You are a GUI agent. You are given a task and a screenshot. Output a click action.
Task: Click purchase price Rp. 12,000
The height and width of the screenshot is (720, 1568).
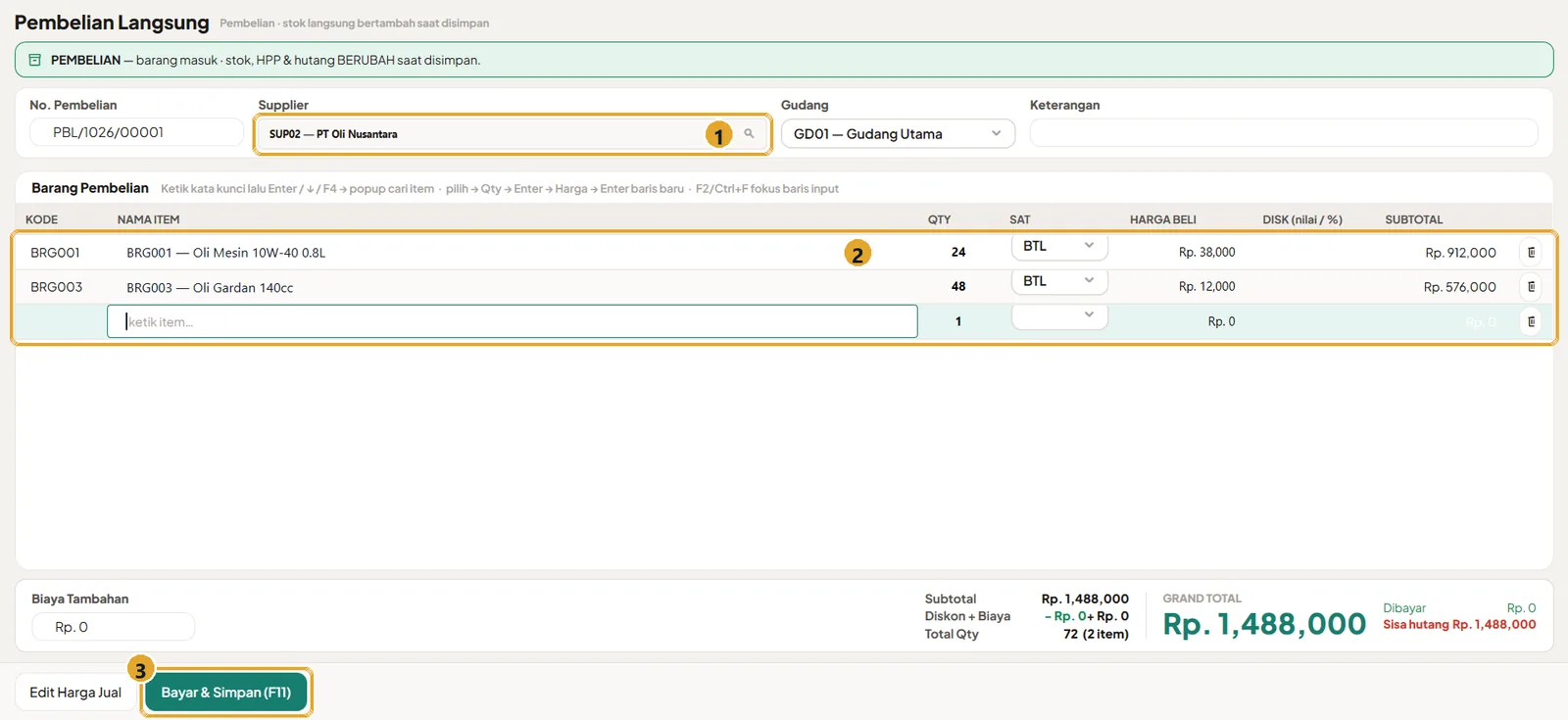(x=1206, y=287)
